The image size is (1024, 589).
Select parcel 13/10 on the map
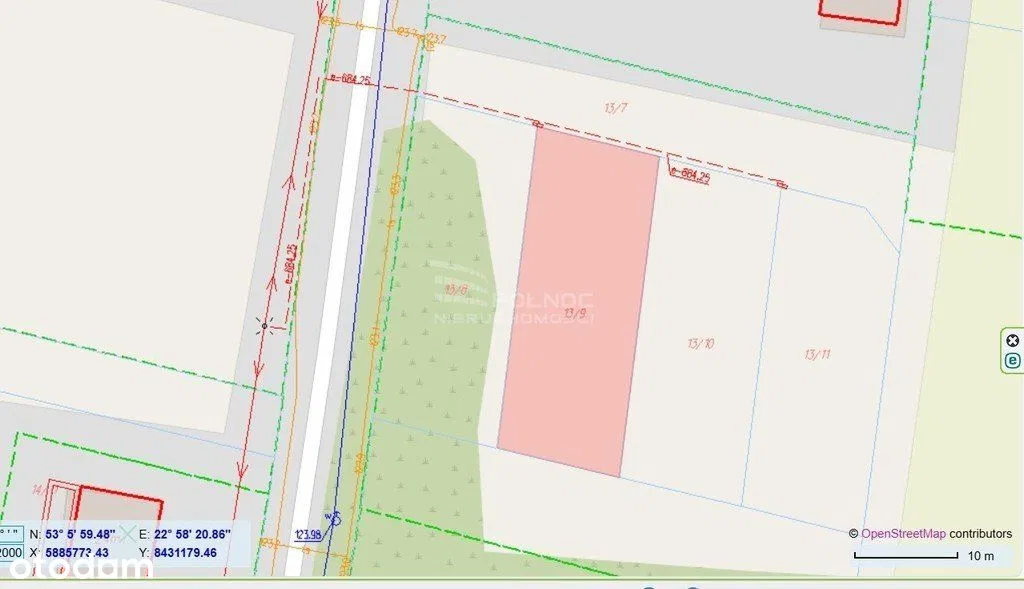pyautogui.click(x=701, y=343)
